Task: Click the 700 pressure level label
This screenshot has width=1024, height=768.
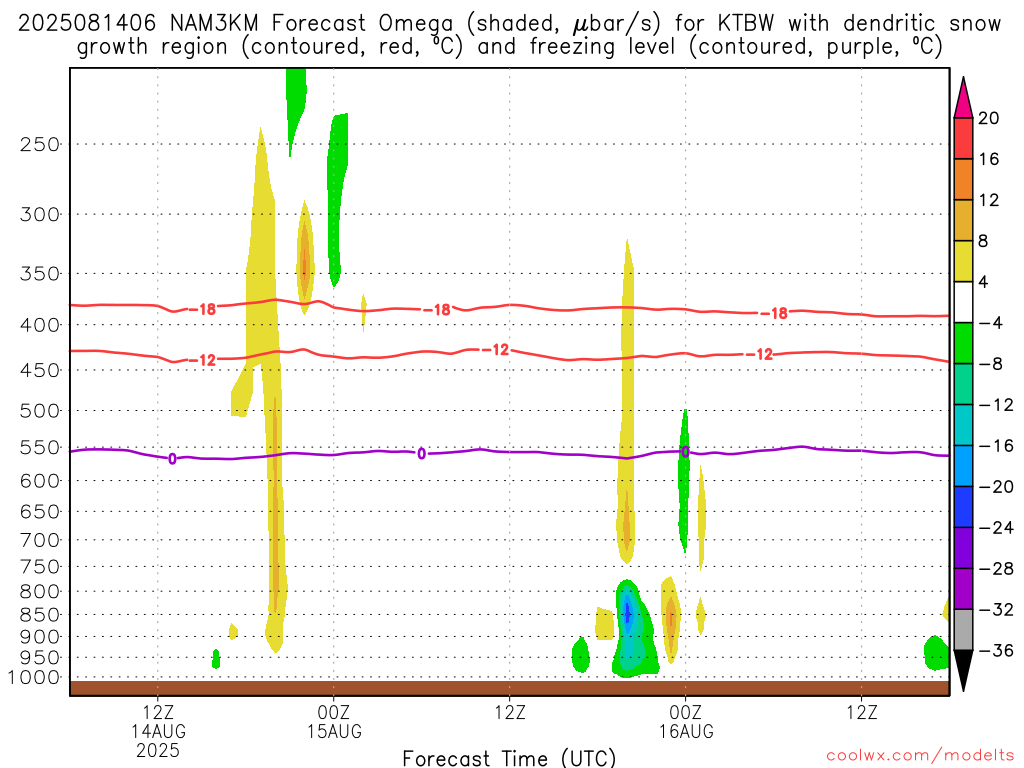Action: pyautogui.click(x=40, y=540)
